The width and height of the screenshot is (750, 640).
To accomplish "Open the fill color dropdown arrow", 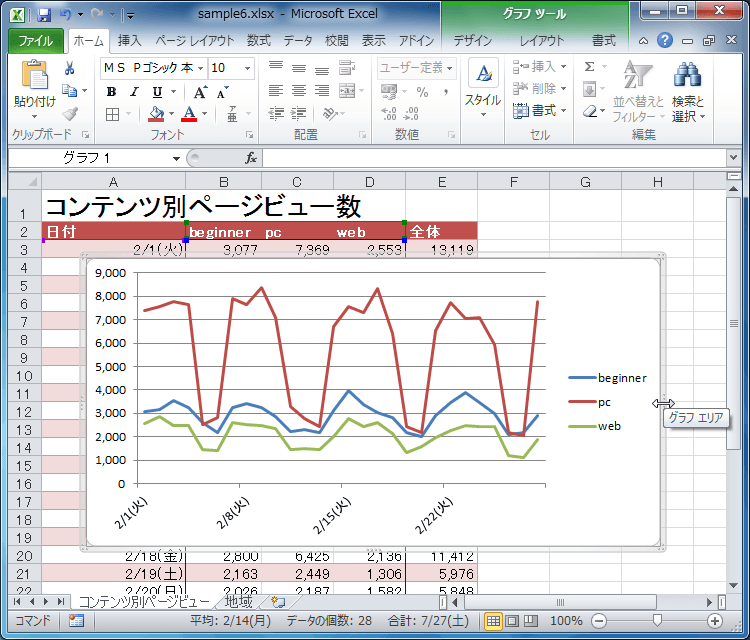I will (x=172, y=114).
